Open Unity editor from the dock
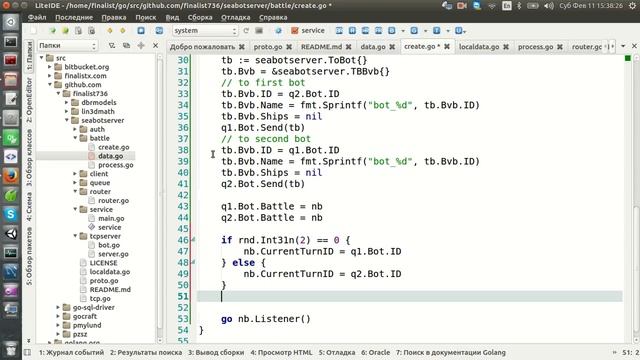Image resolution: width=640 pixels, height=360 pixels. click(11, 233)
